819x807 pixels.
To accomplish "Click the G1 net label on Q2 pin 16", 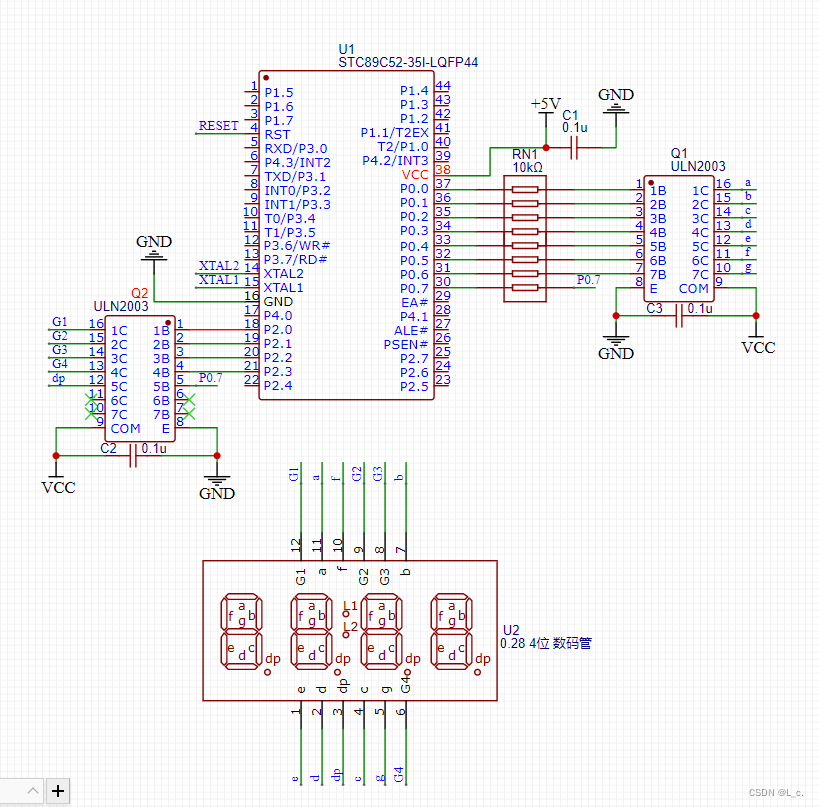I will click(x=60, y=322).
